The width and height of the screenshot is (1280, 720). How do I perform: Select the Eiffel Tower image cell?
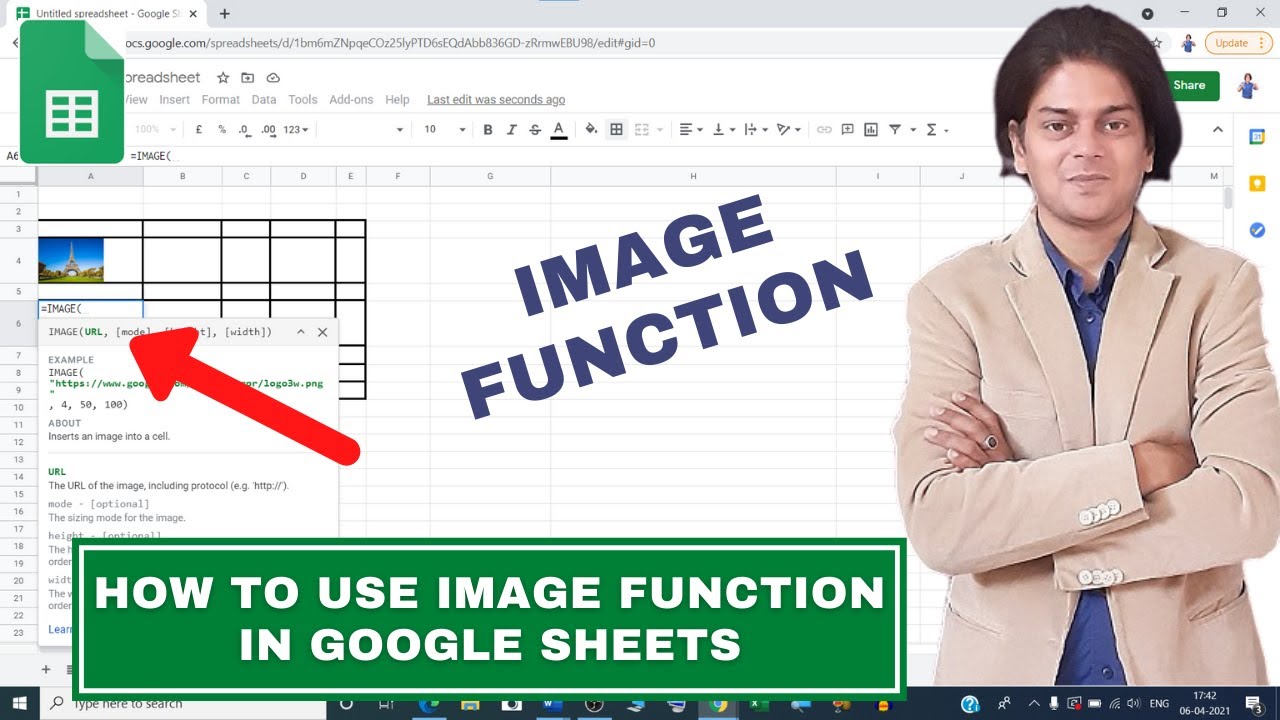pos(90,260)
